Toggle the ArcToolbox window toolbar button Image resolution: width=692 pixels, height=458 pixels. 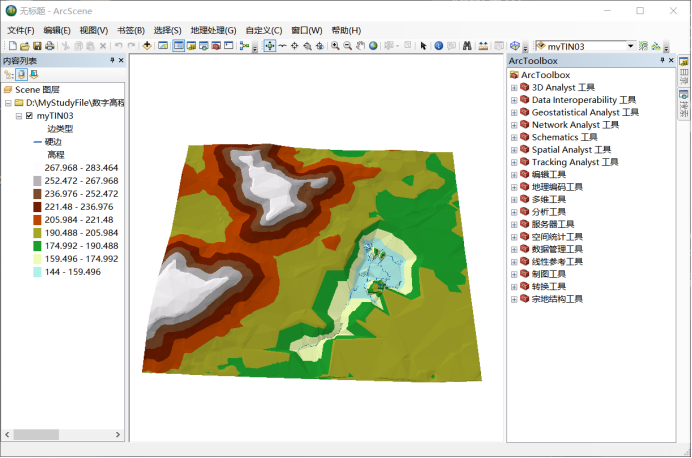pos(216,45)
